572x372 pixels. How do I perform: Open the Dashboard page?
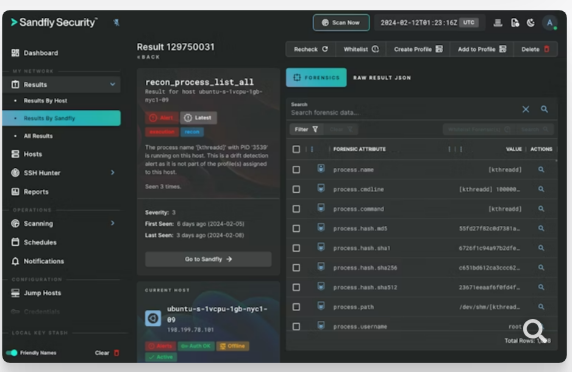(x=40, y=53)
